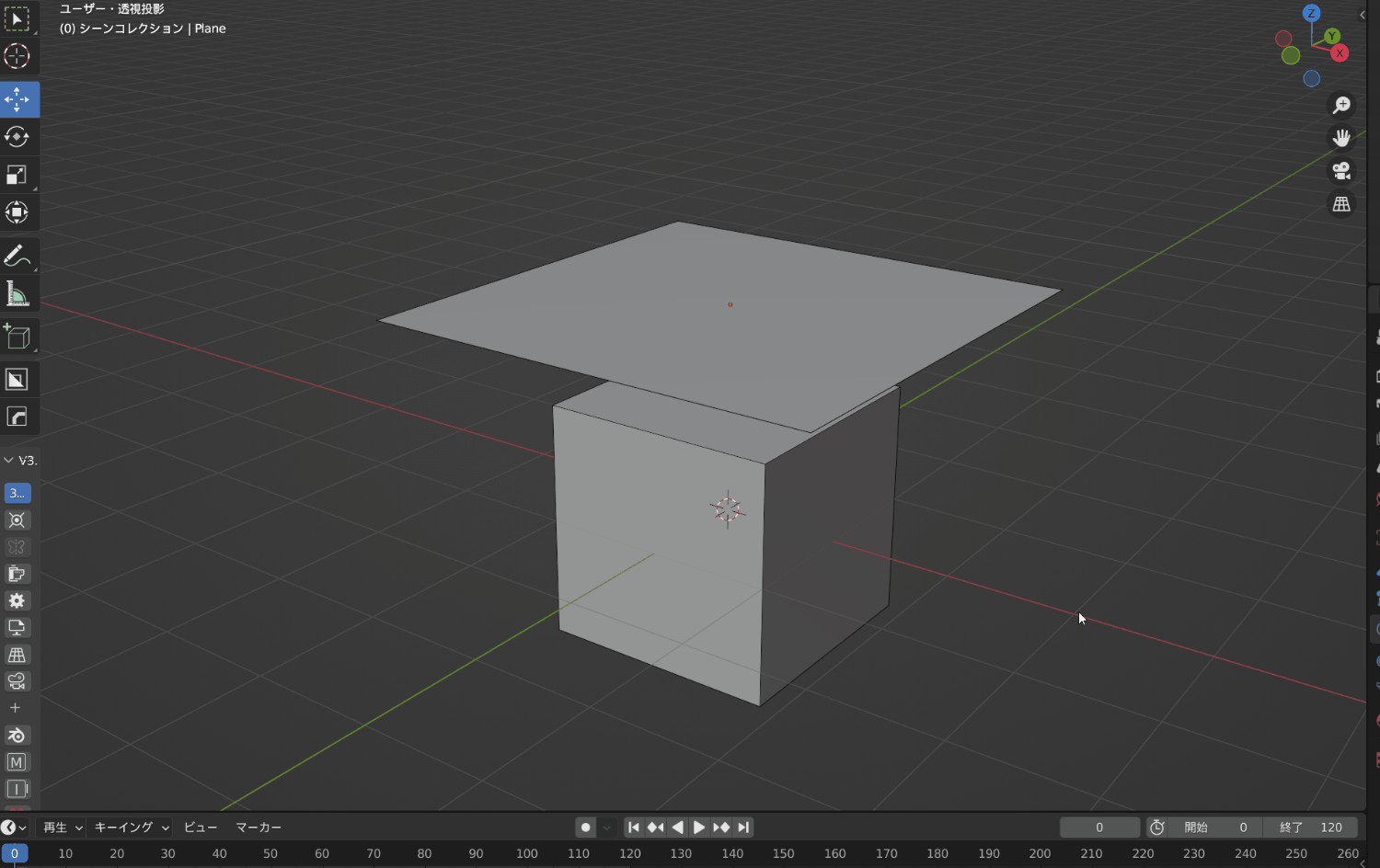
Task: Play animation in reverse
Action: click(x=677, y=828)
